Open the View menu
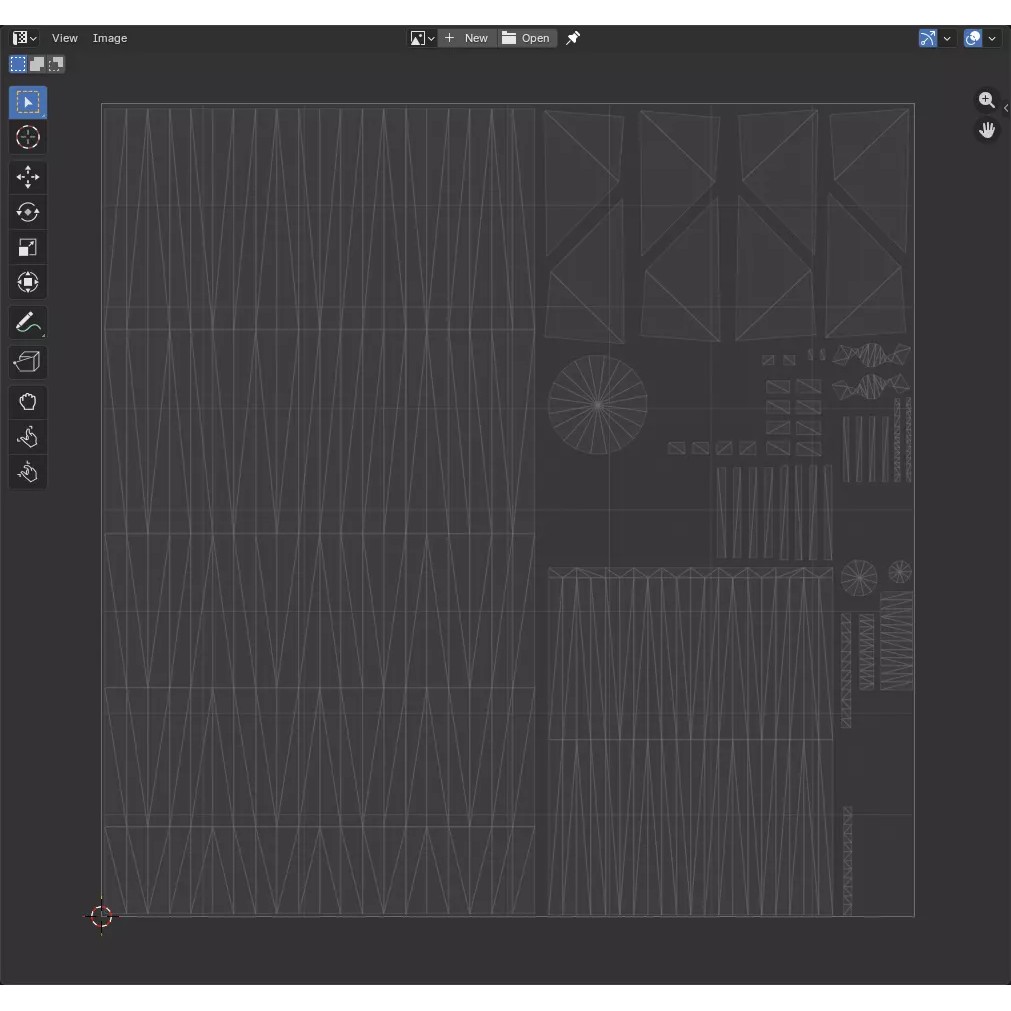Image resolution: width=1011 pixels, height=1011 pixels. (65, 38)
